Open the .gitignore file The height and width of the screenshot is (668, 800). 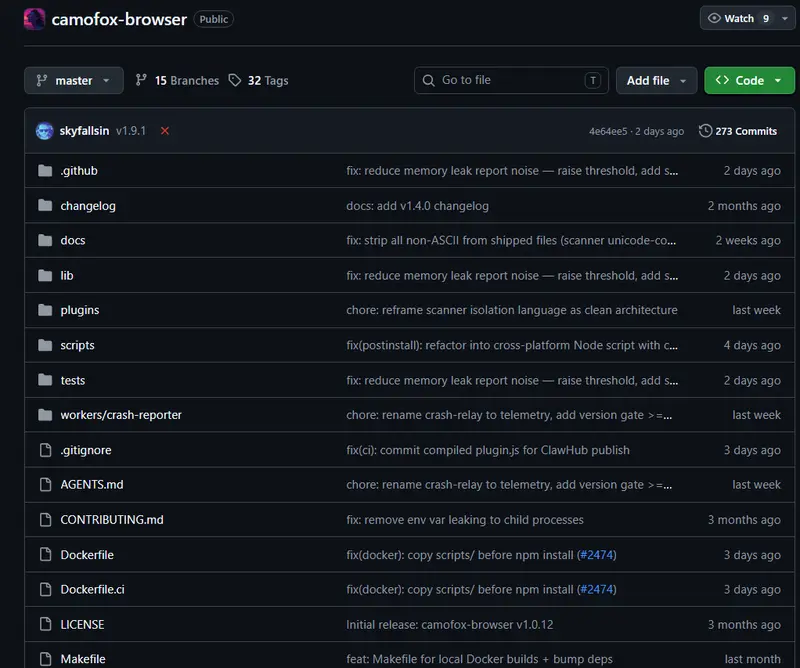pos(86,450)
